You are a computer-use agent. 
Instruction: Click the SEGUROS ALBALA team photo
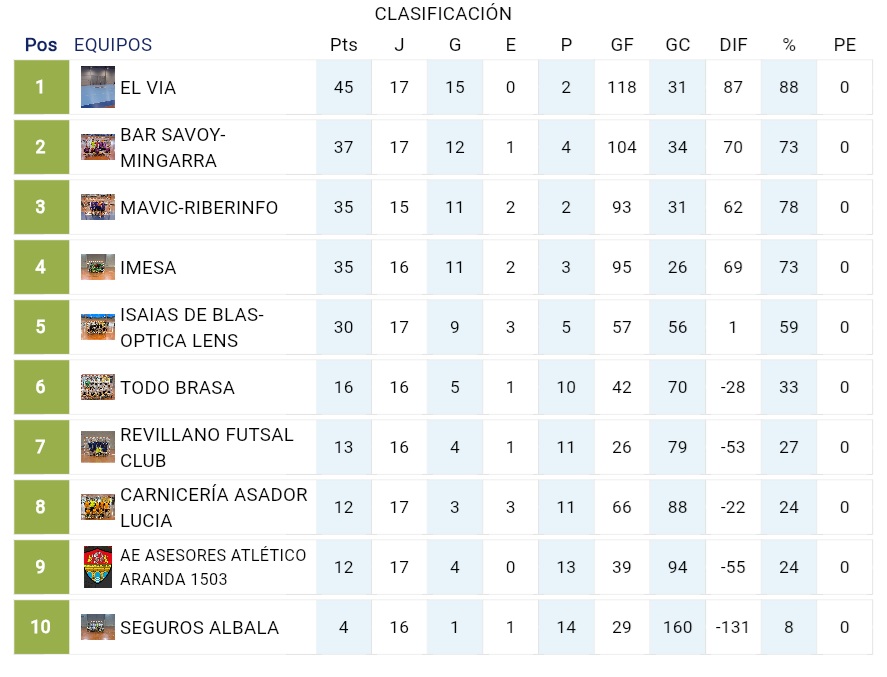pyautogui.click(x=98, y=627)
